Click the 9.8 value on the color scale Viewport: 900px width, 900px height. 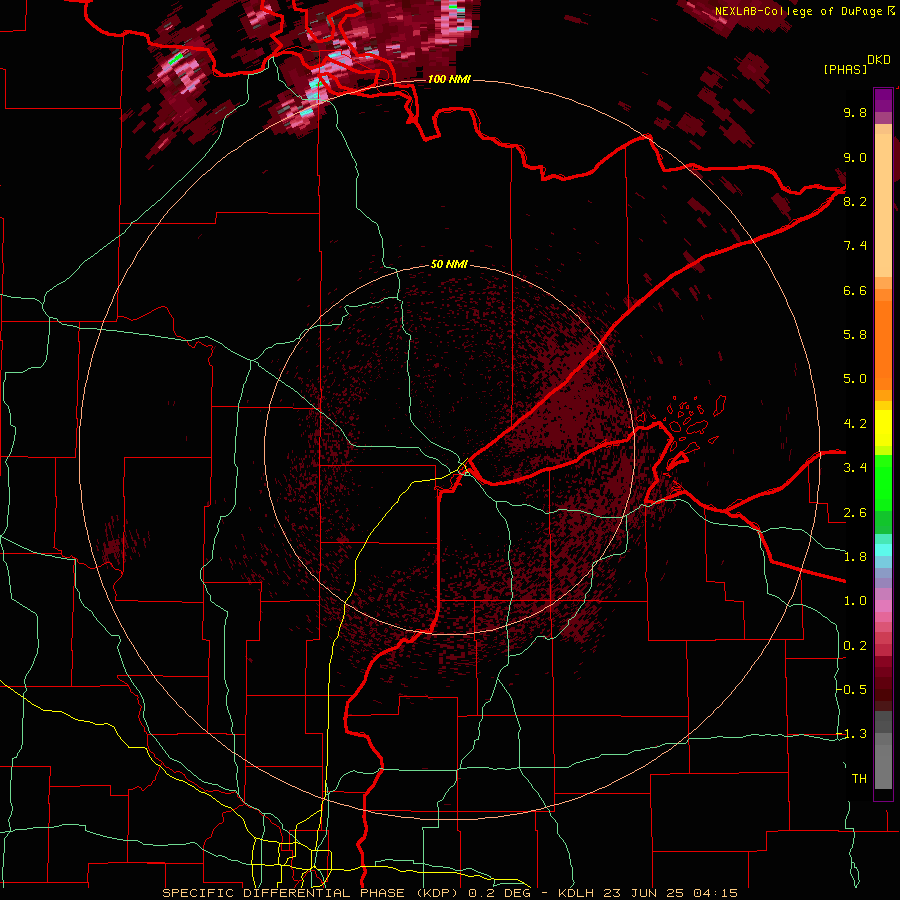coord(855,112)
